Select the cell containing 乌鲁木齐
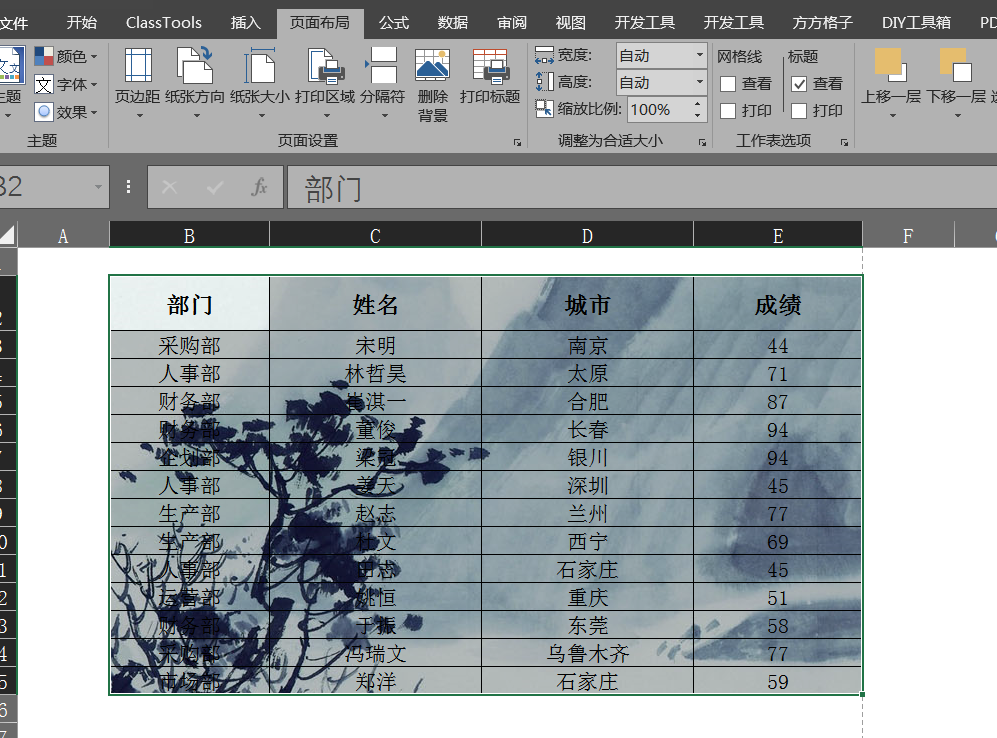 coord(587,653)
